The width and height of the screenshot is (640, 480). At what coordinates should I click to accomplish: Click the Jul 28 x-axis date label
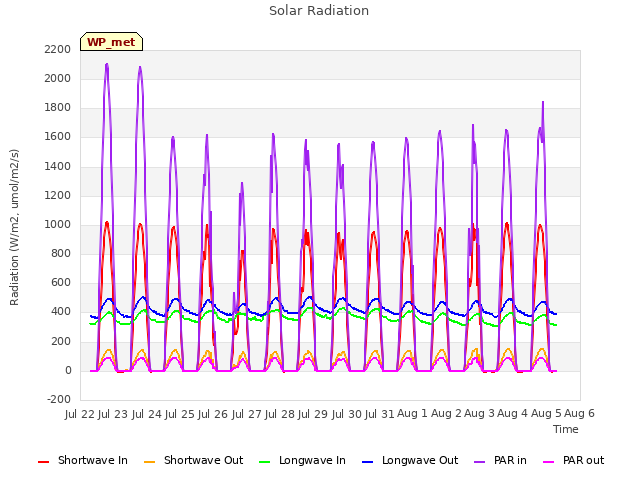(x=280, y=414)
